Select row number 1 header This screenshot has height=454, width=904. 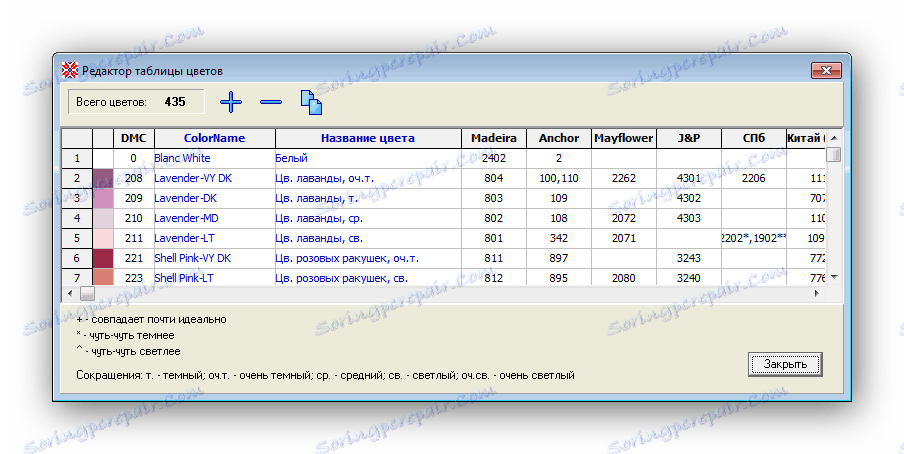pos(77,158)
